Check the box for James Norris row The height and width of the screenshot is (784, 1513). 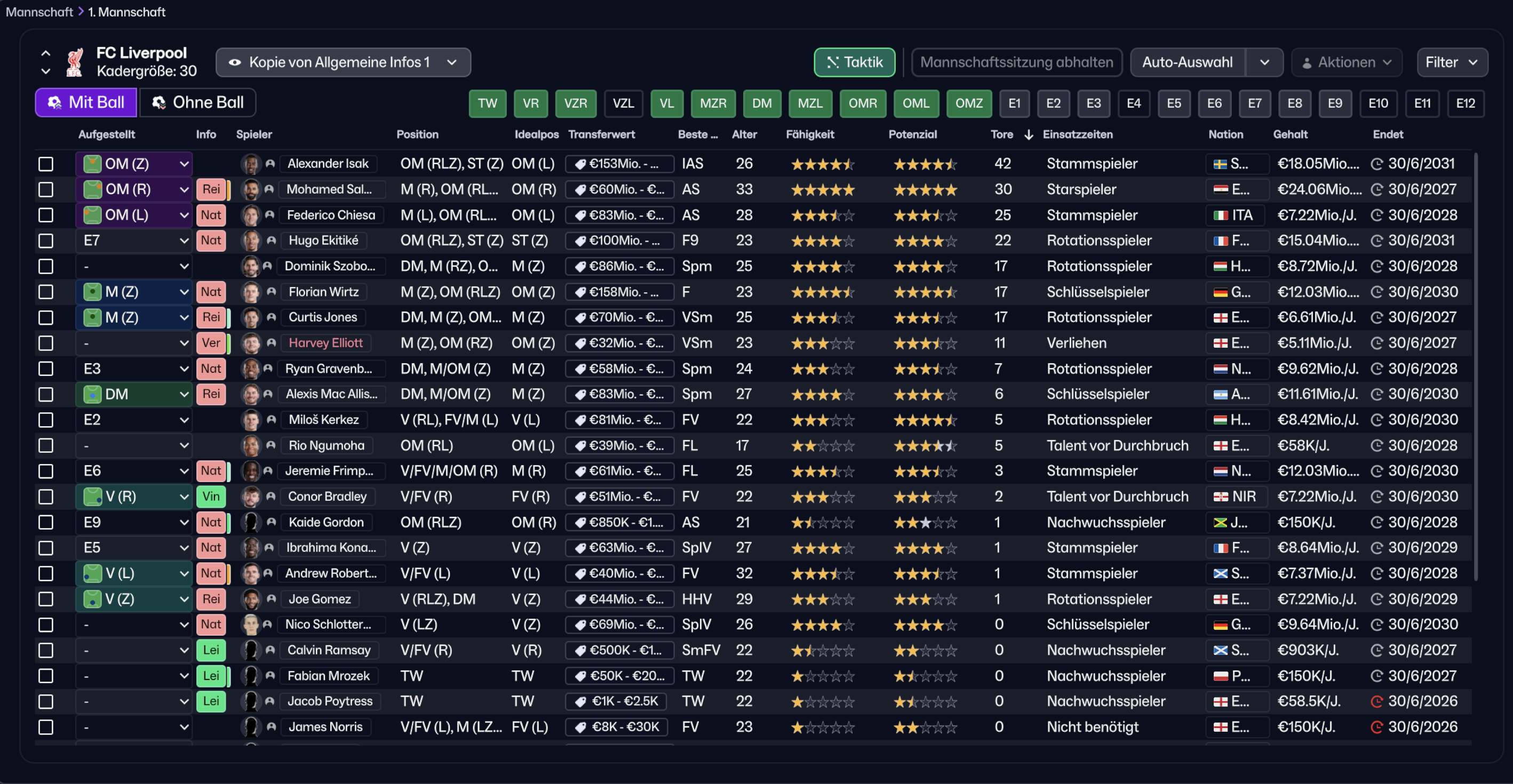point(46,727)
